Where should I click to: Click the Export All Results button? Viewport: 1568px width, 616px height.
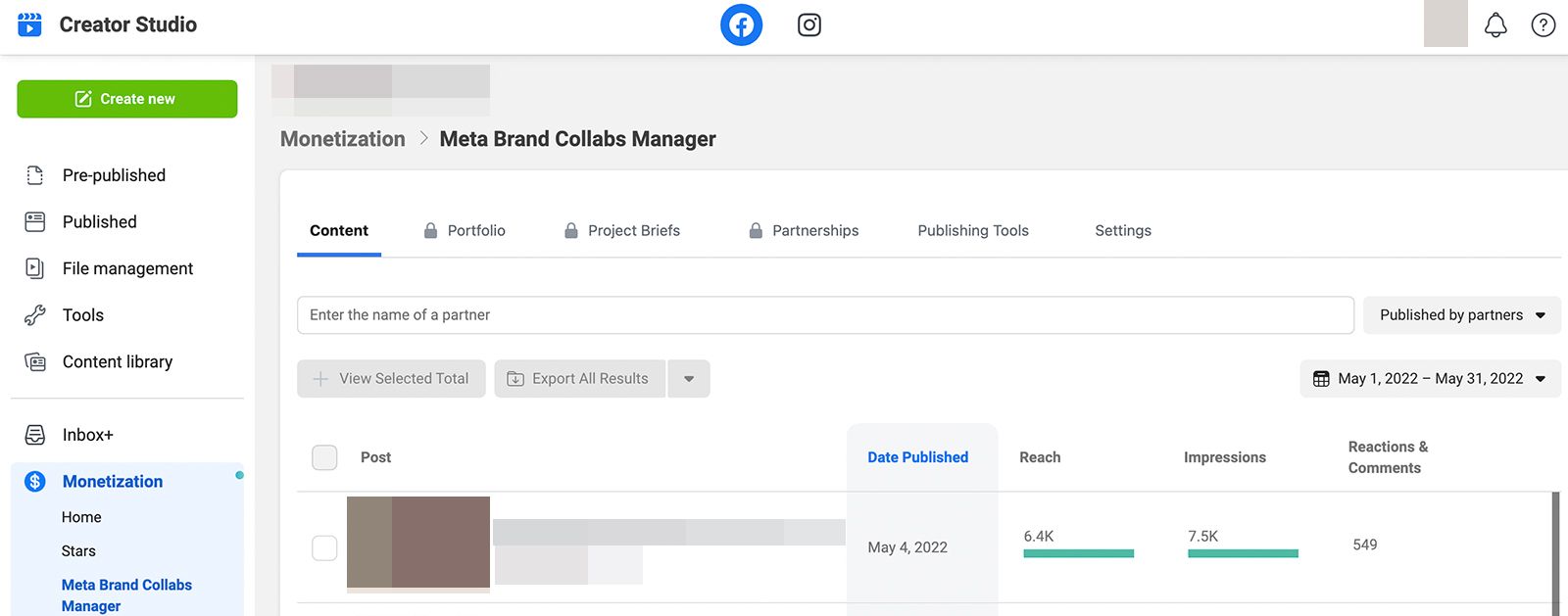pos(580,379)
